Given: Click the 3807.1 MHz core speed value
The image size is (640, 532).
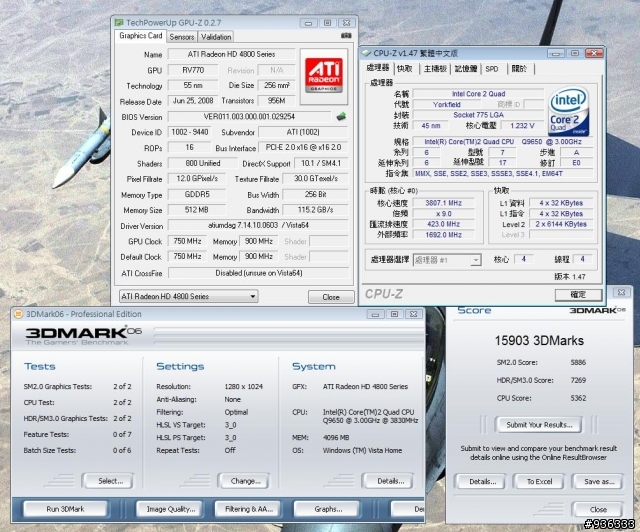Looking at the screenshot, I should (443, 203).
